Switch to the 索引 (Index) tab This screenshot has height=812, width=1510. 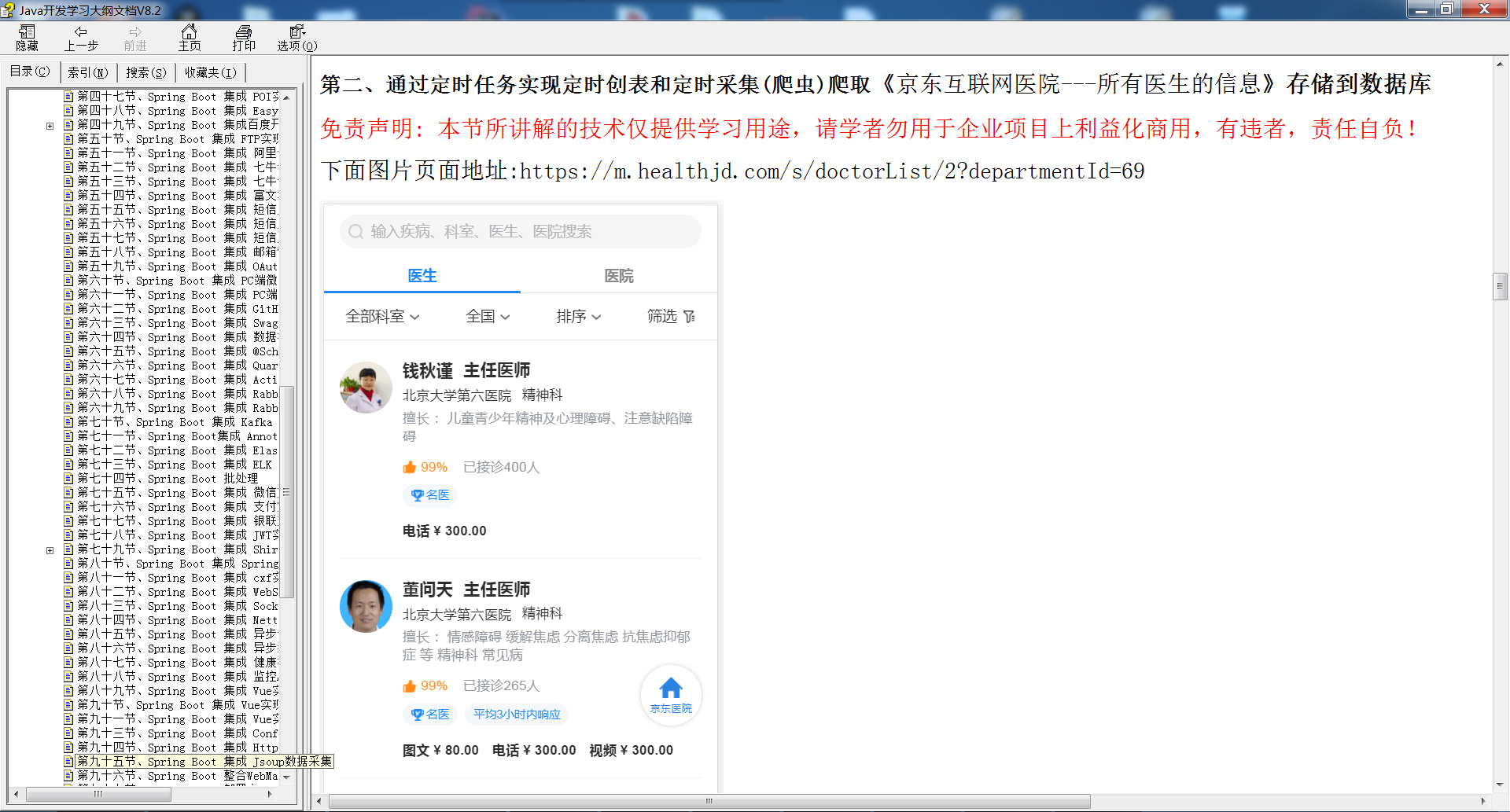click(x=87, y=72)
